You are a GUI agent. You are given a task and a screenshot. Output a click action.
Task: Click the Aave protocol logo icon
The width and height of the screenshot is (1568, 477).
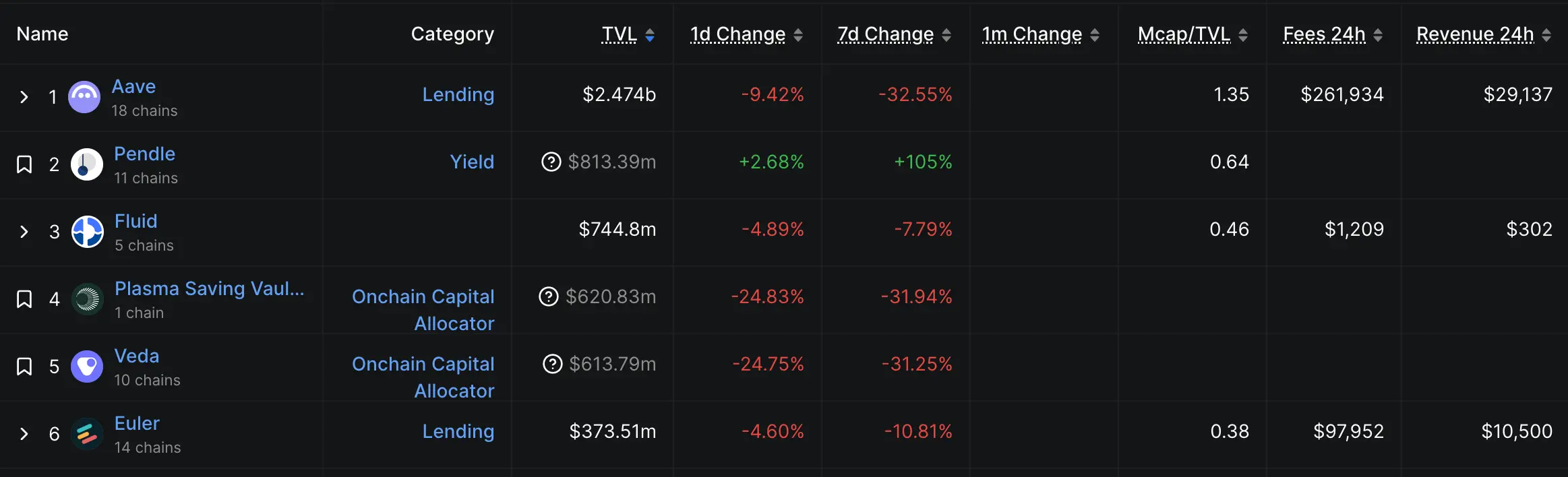tap(84, 97)
